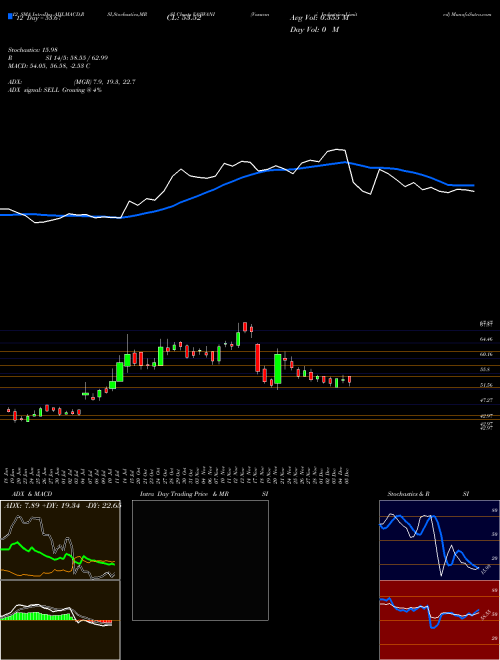Click the 51.56 price axis label
The height and width of the screenshot is (660, 500).
coord(486,385)
